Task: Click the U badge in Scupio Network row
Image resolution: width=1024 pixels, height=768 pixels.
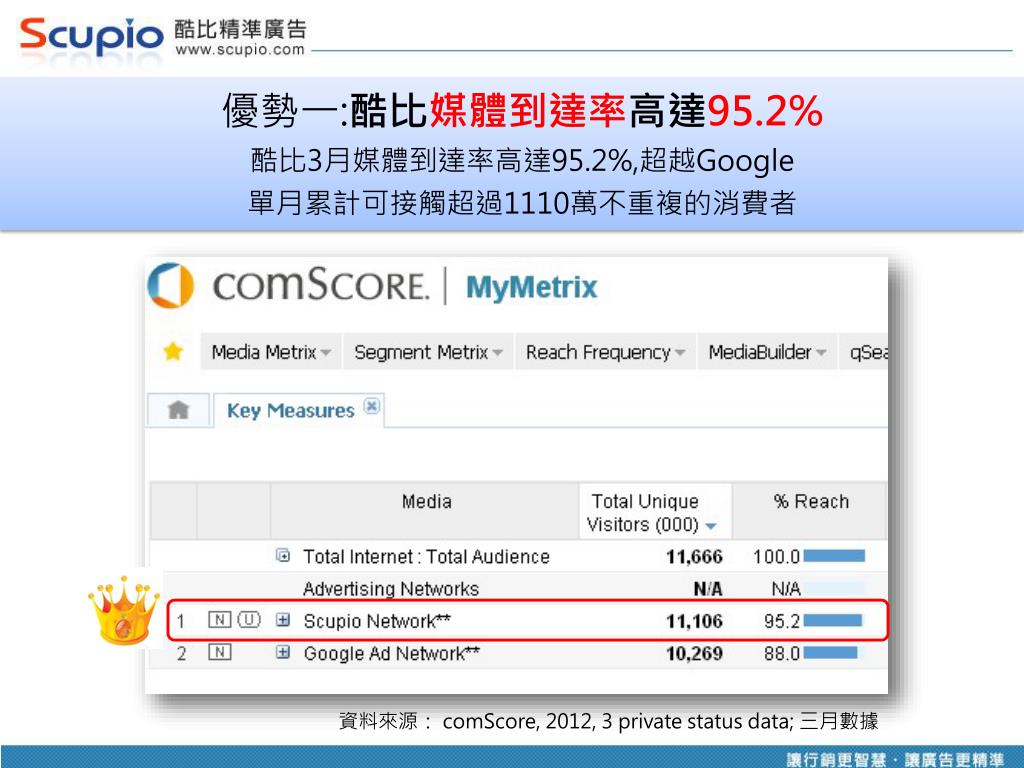Action: click(249, 619)
